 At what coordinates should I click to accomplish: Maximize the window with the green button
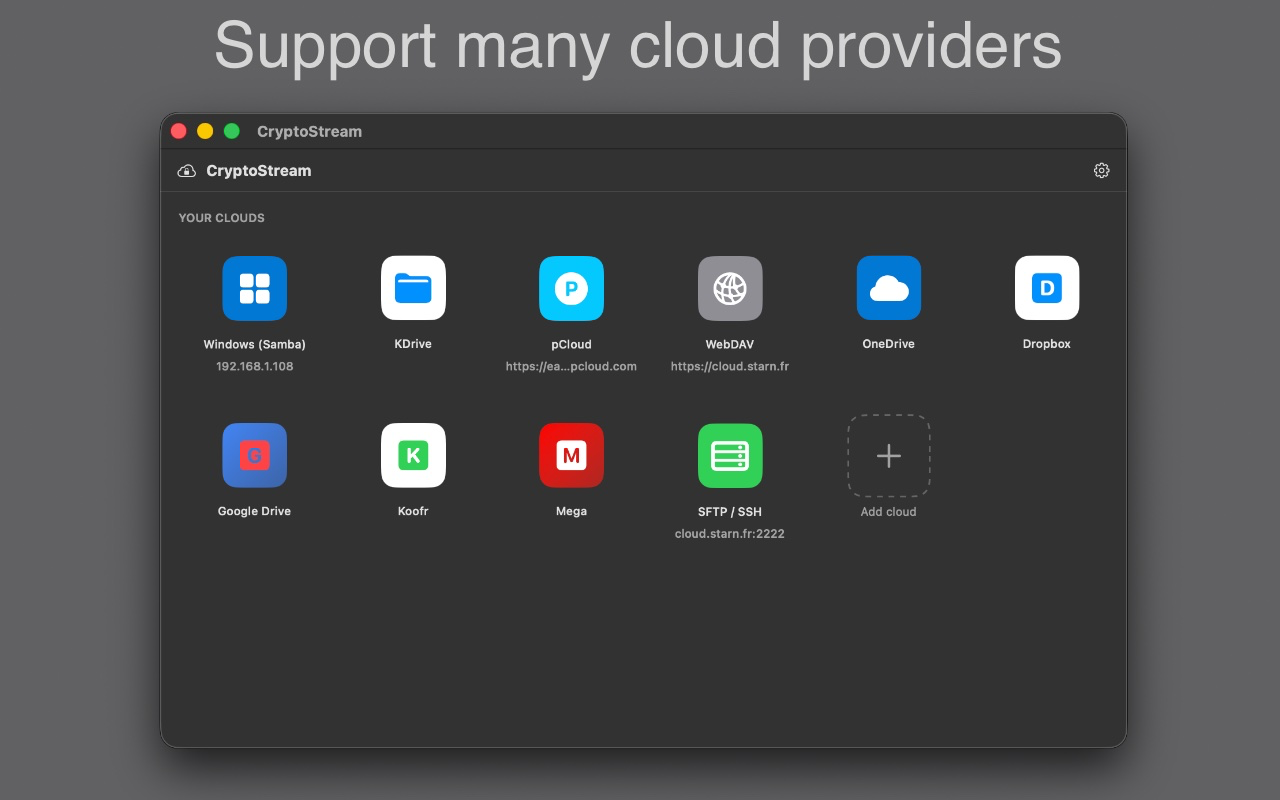[x=232, y=131]
